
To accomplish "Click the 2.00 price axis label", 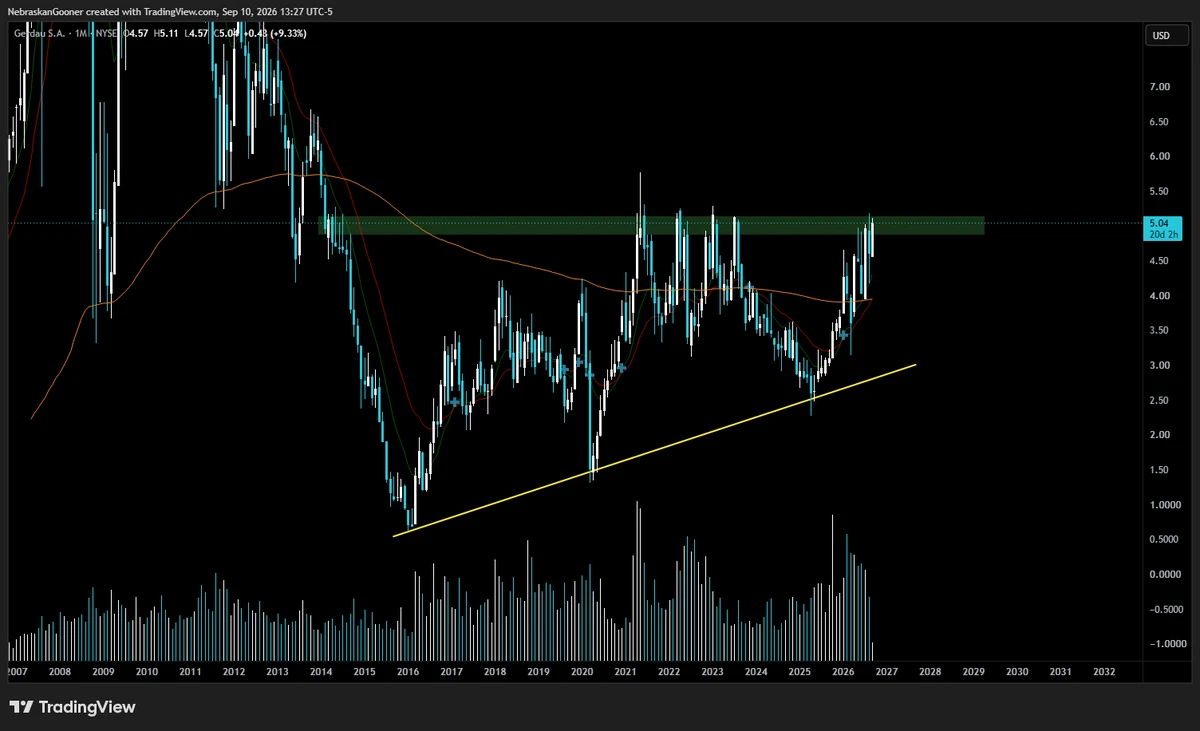I will (x=1160, y=435).
